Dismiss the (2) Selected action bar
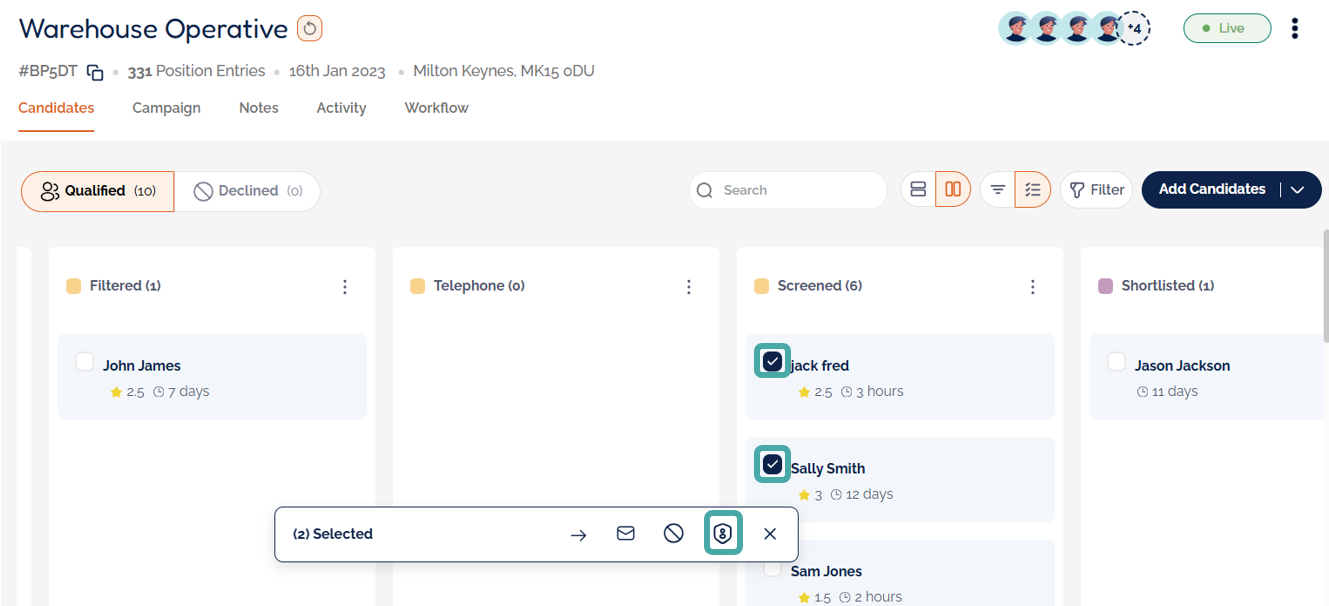1329x606 pixels. [x=770, y=534]
